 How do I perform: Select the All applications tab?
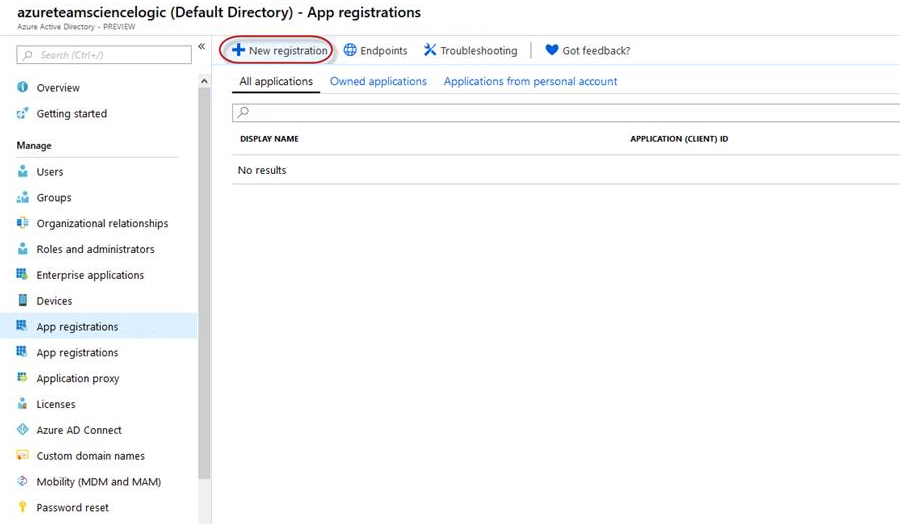tap(276, 82)
